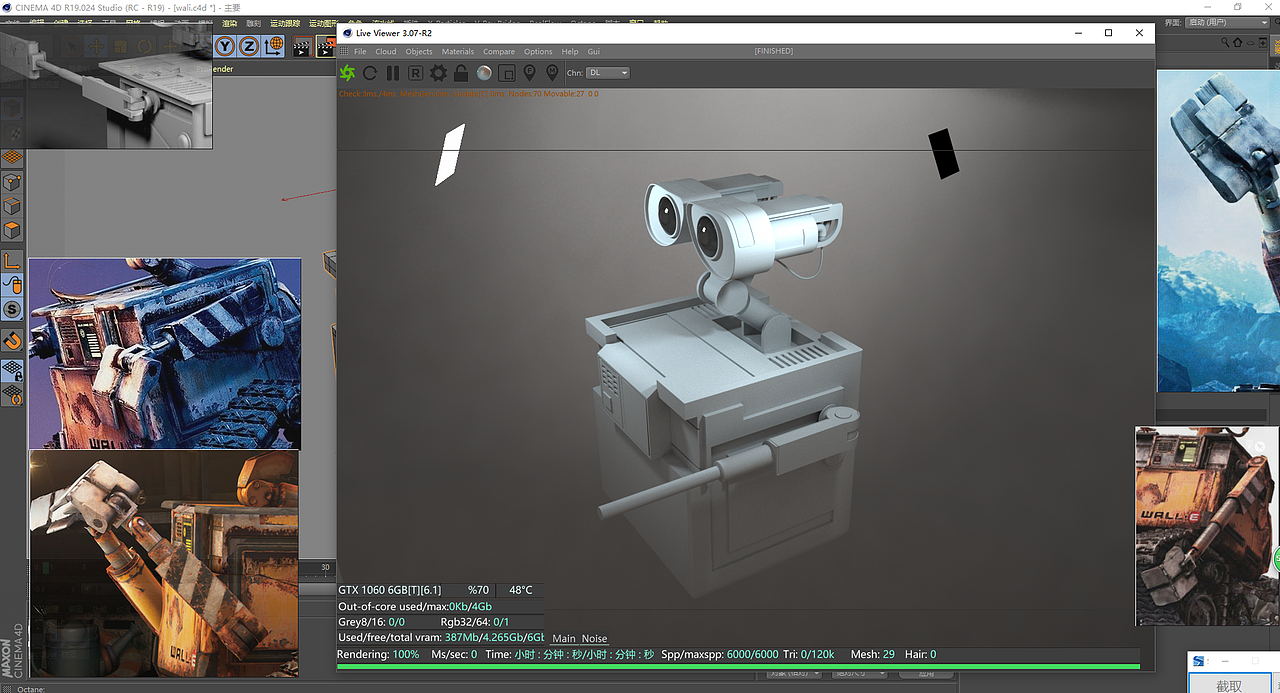Open Live Viewer Compare menu
The height and width of the screenshot is (693, 1280).
coord(499,51)
